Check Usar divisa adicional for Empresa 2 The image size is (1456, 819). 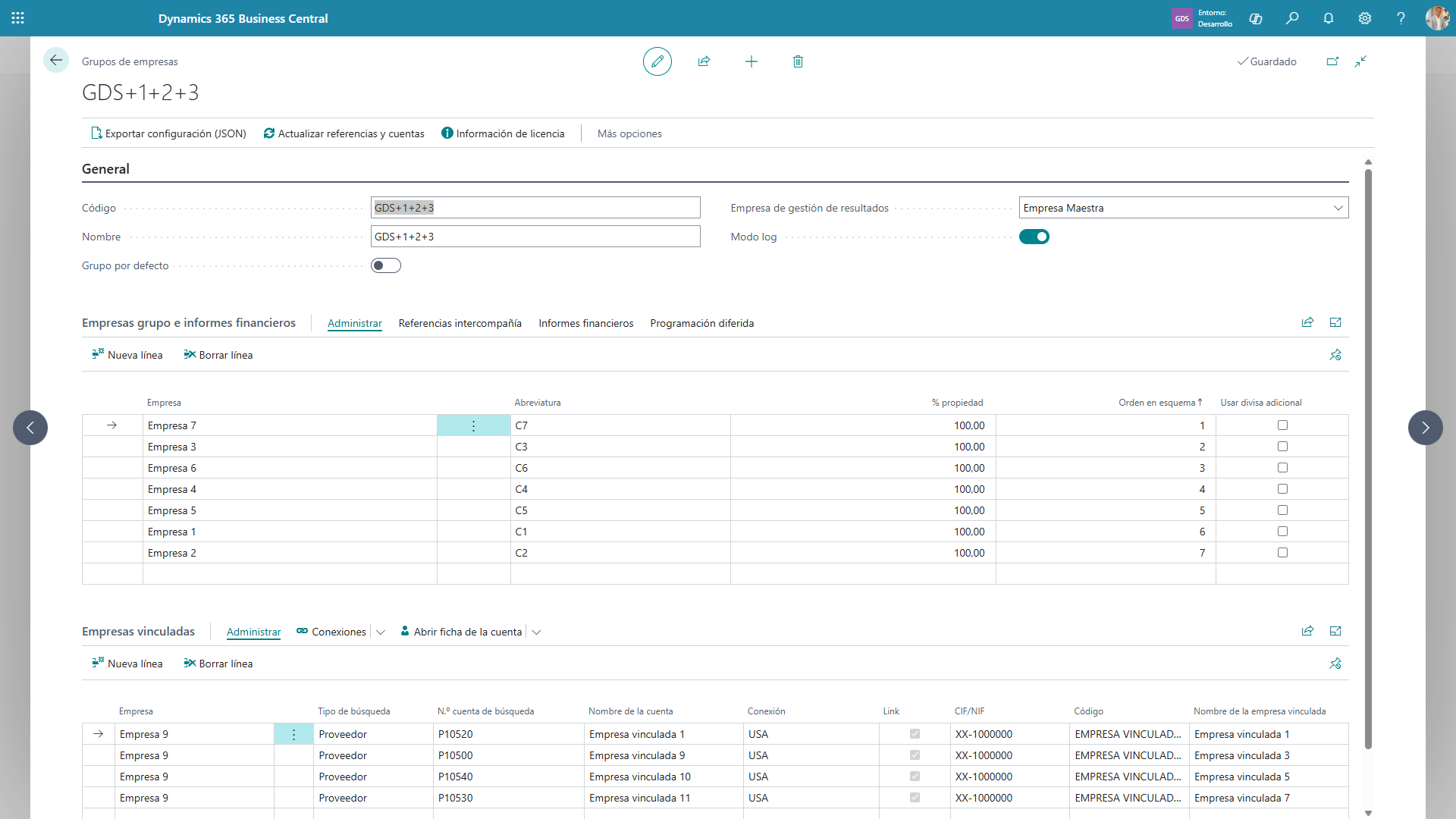[1282, 553]
